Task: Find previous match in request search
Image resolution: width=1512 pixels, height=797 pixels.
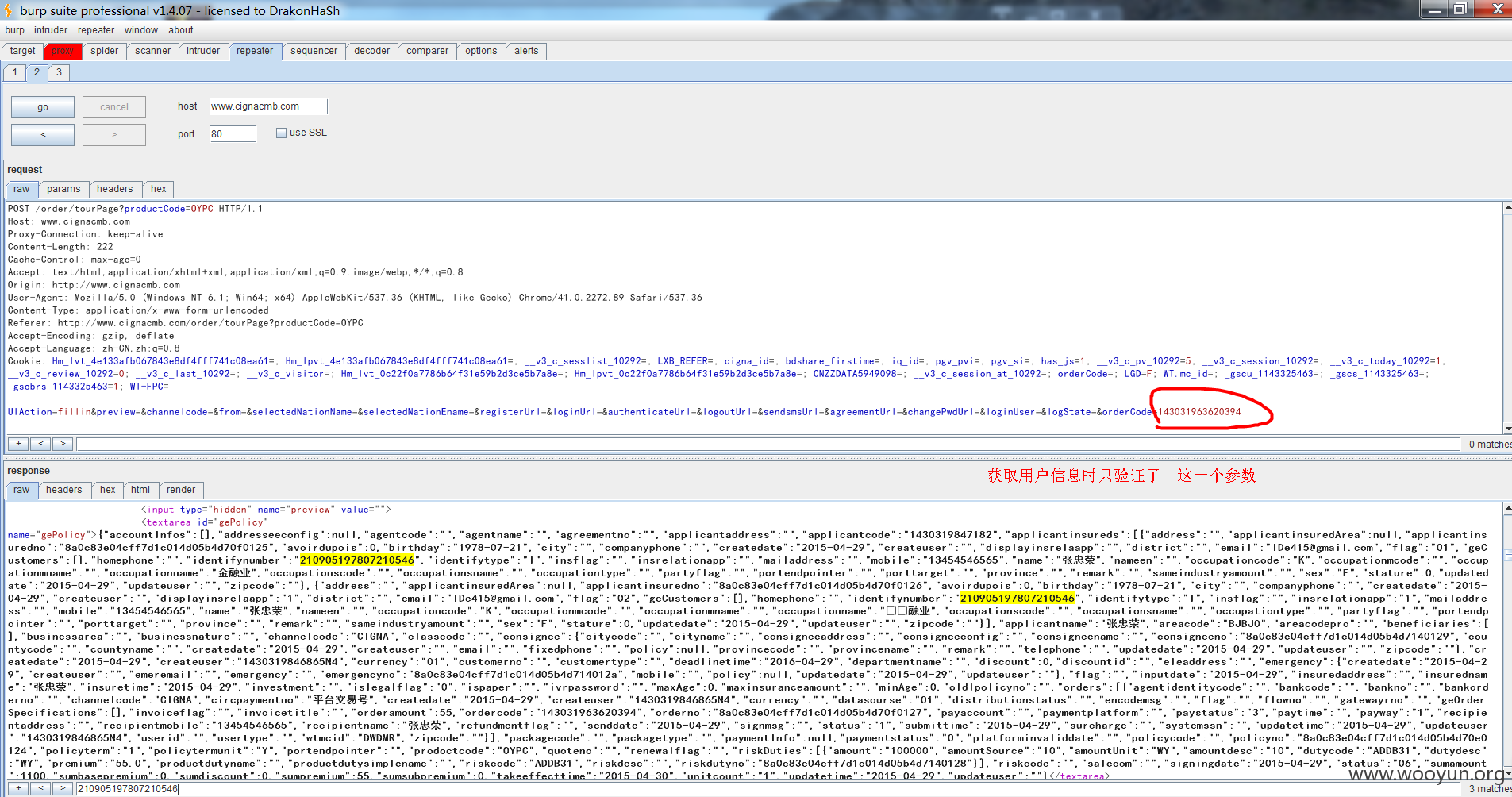Action: pyautogui.click(x=40, y=444)
